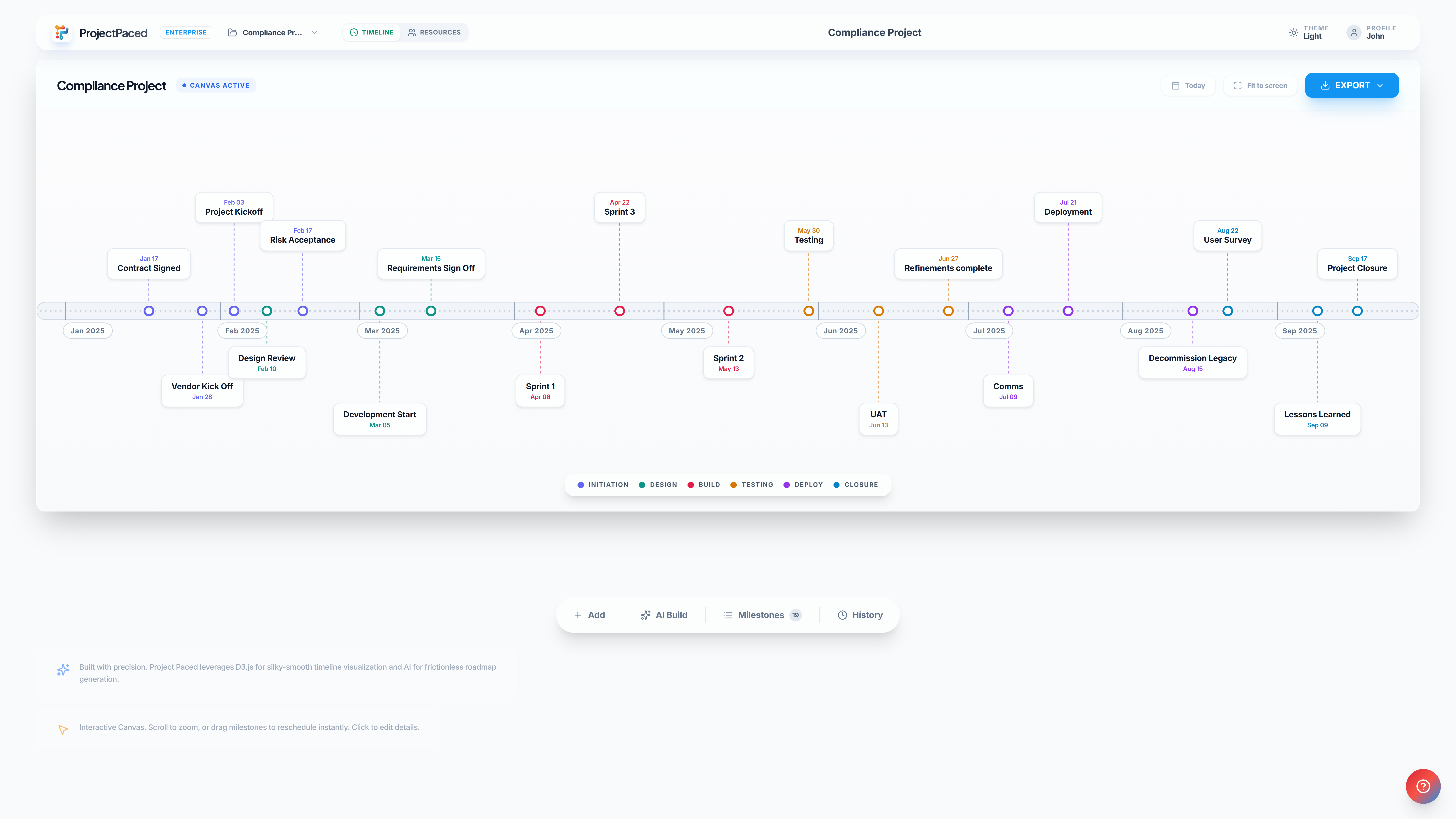
Task: Expand the project selector dropdown chevron
Action: [x=314, y=32]
